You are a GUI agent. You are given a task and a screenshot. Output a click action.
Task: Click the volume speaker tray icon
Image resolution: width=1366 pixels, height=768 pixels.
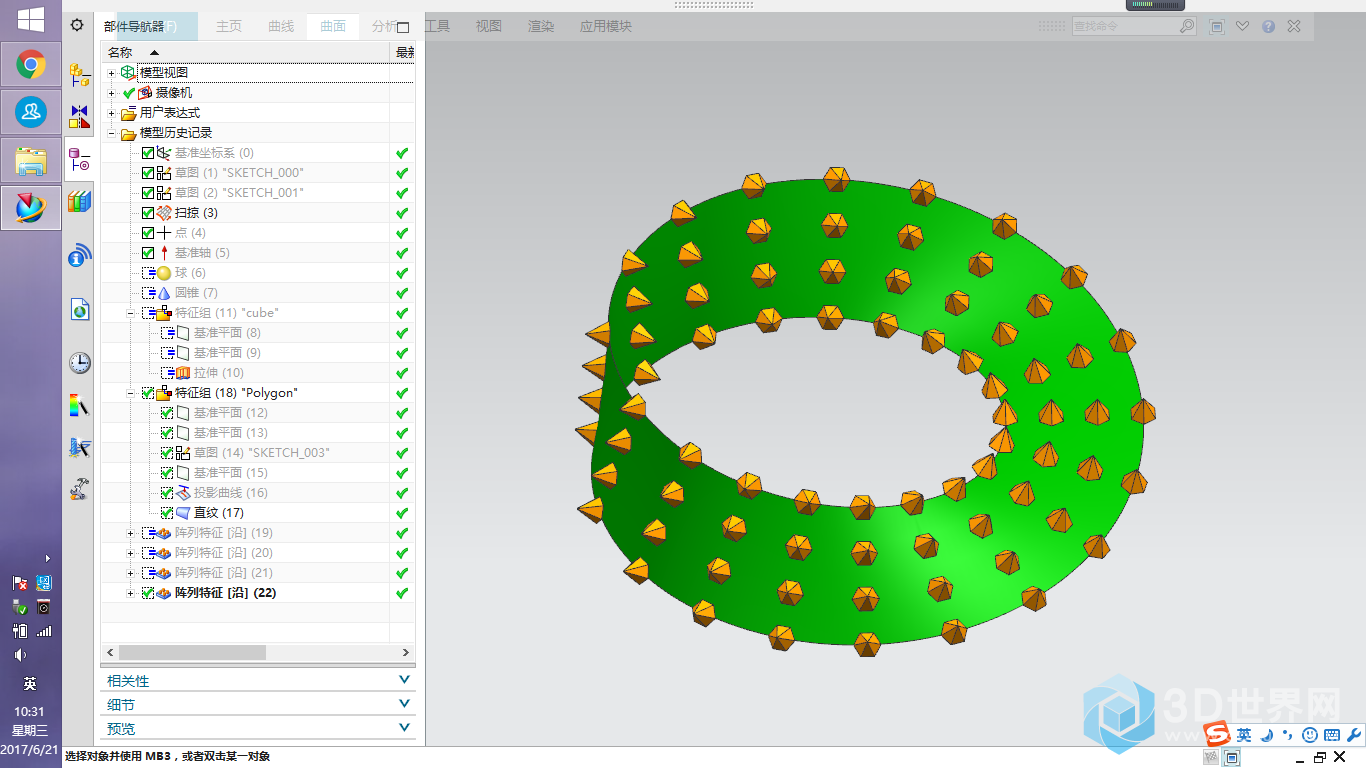(20, 655)
